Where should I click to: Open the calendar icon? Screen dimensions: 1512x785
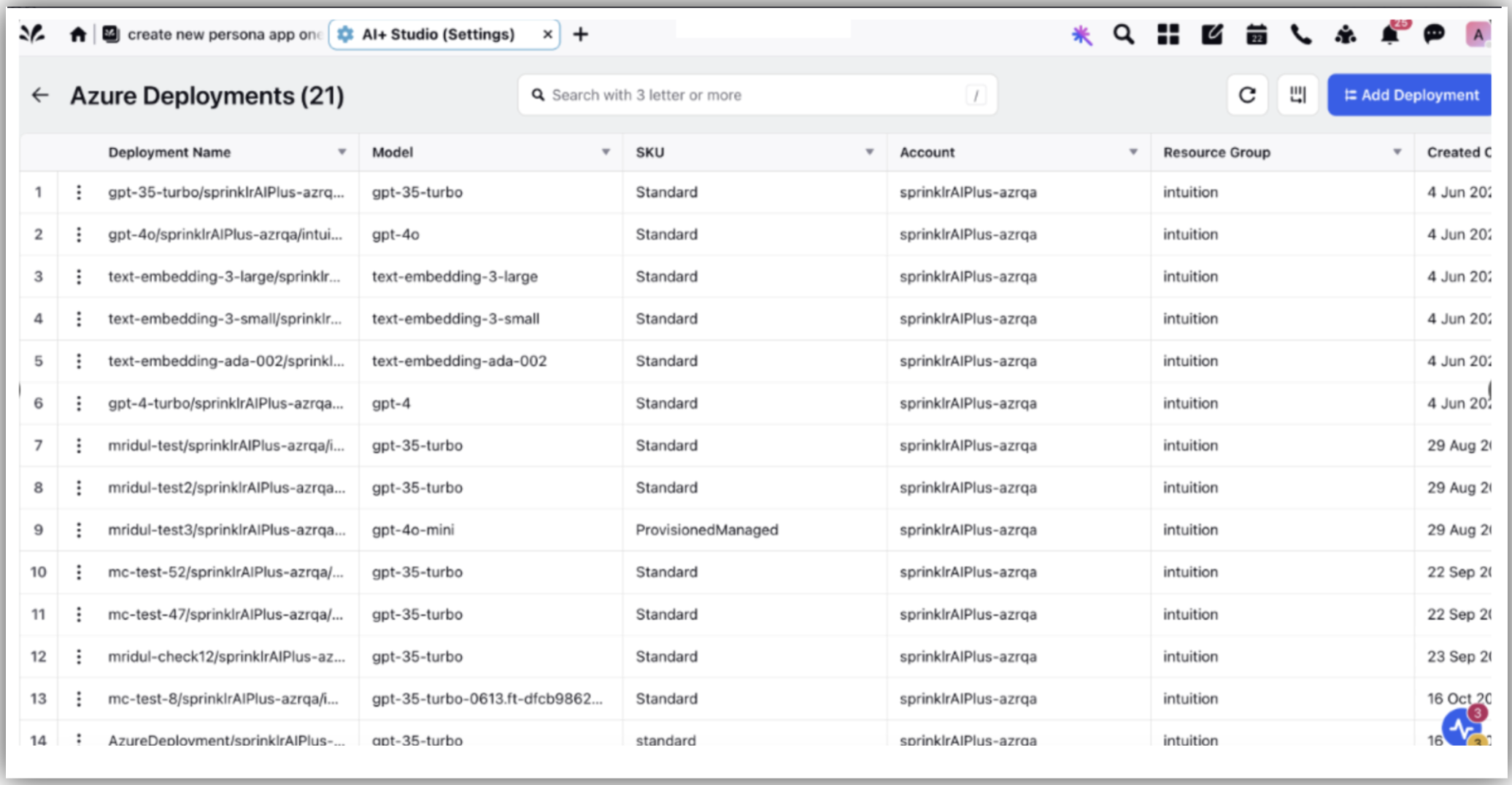(x=1257, y=34)
